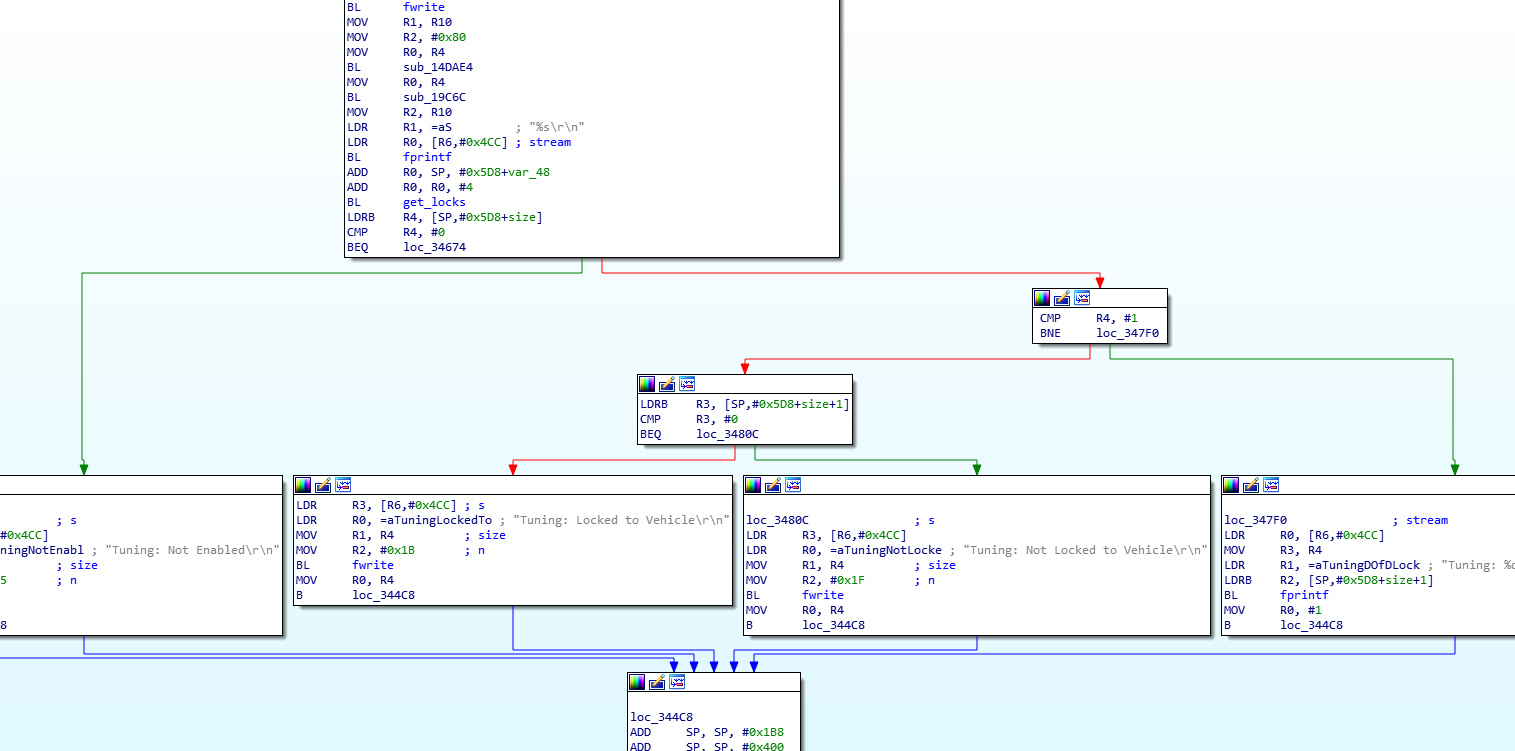
Task: Select the #0x1B immediate value
Action: [x=397, y=550]
